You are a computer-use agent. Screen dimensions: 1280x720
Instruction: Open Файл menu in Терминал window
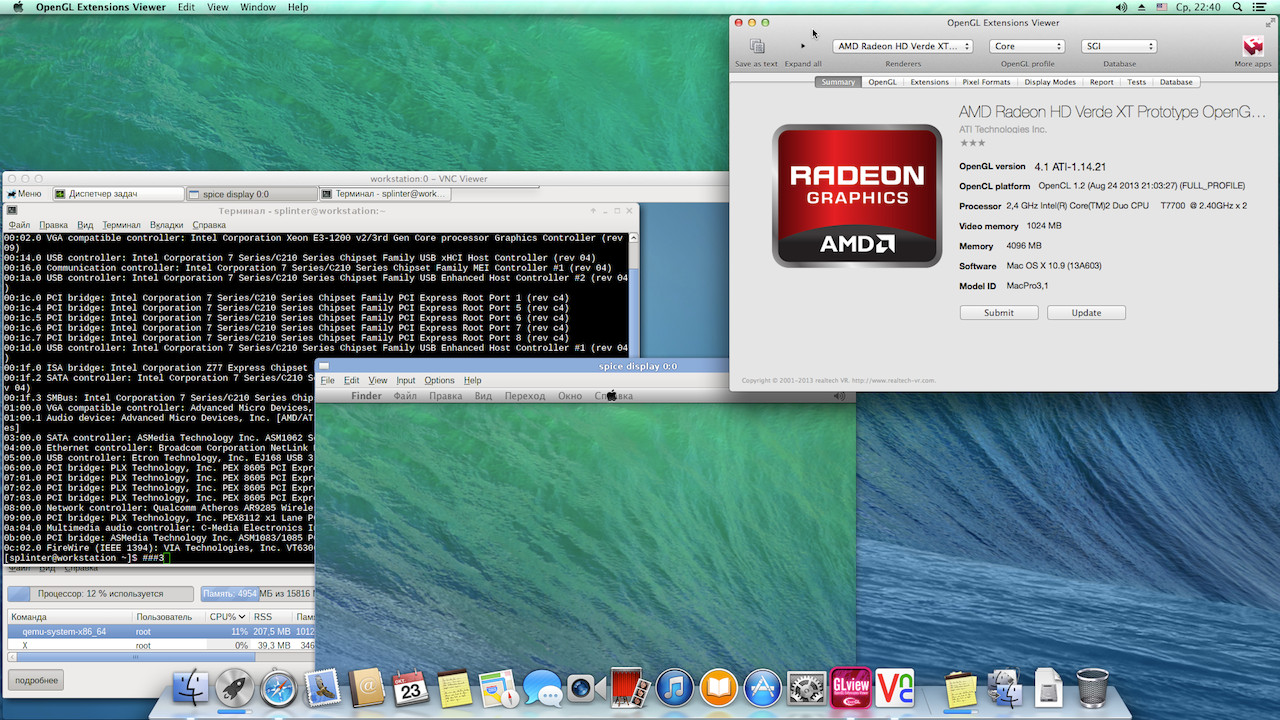(x=19, y=225)
